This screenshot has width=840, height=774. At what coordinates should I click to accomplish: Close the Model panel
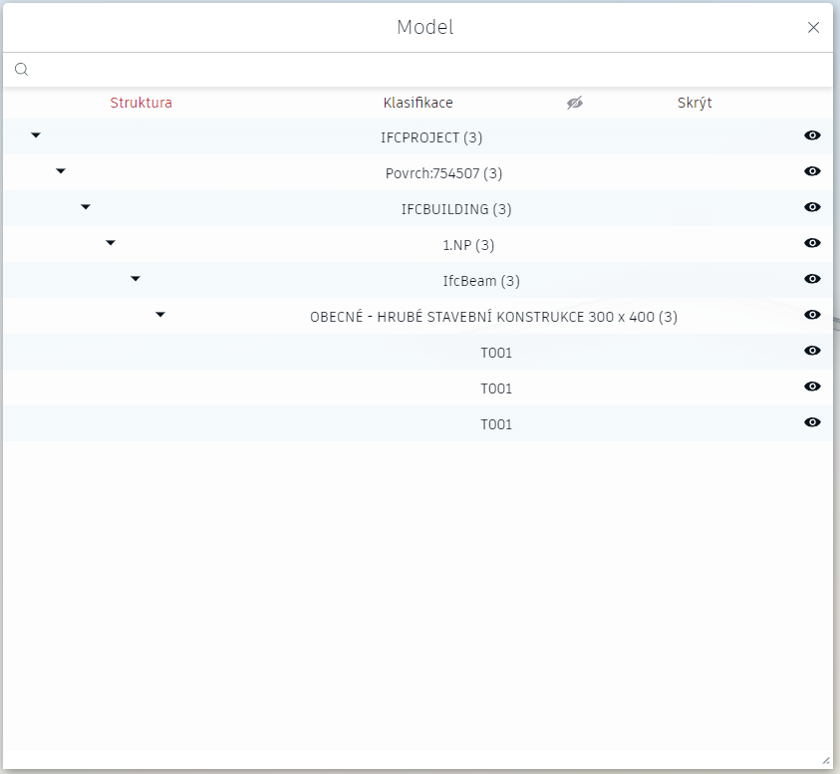[813, 28]
